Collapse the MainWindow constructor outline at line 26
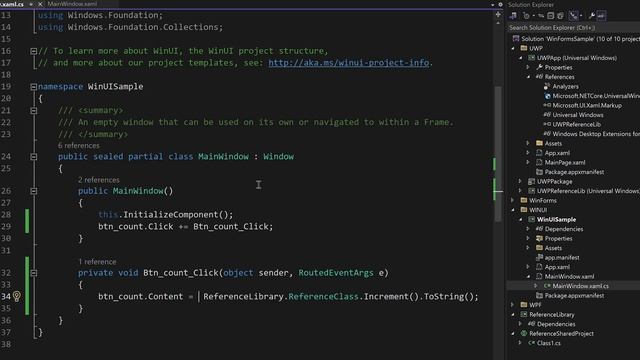This screenshot has width=640, height=360. tap(33, 191)
